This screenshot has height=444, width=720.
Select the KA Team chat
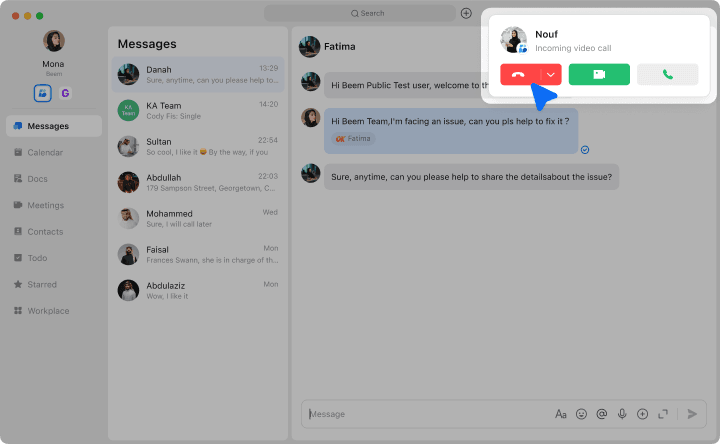(198, 110)
